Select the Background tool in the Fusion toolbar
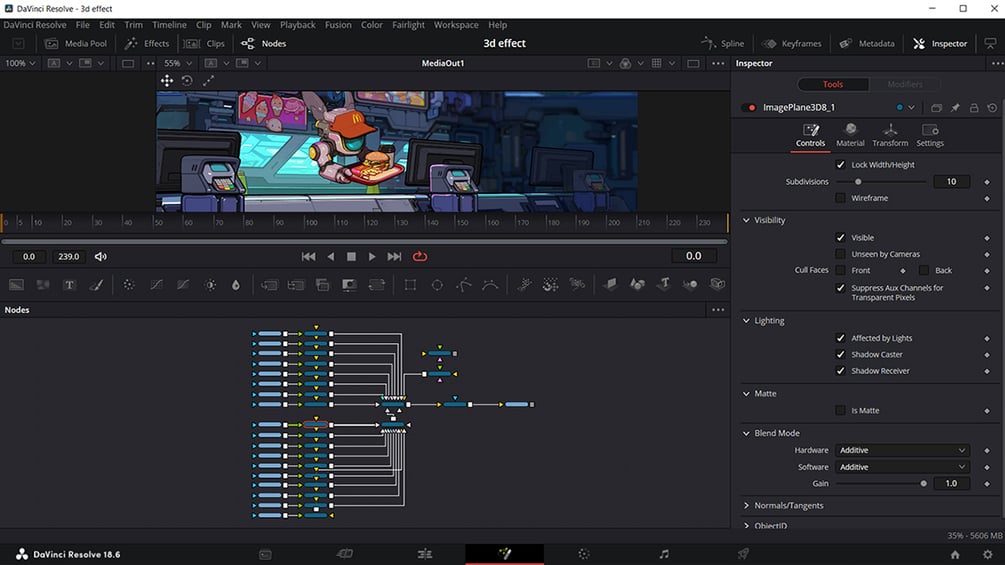Image resolution: width=1005 pixels, height=565 pixels. tap(16, 284)
